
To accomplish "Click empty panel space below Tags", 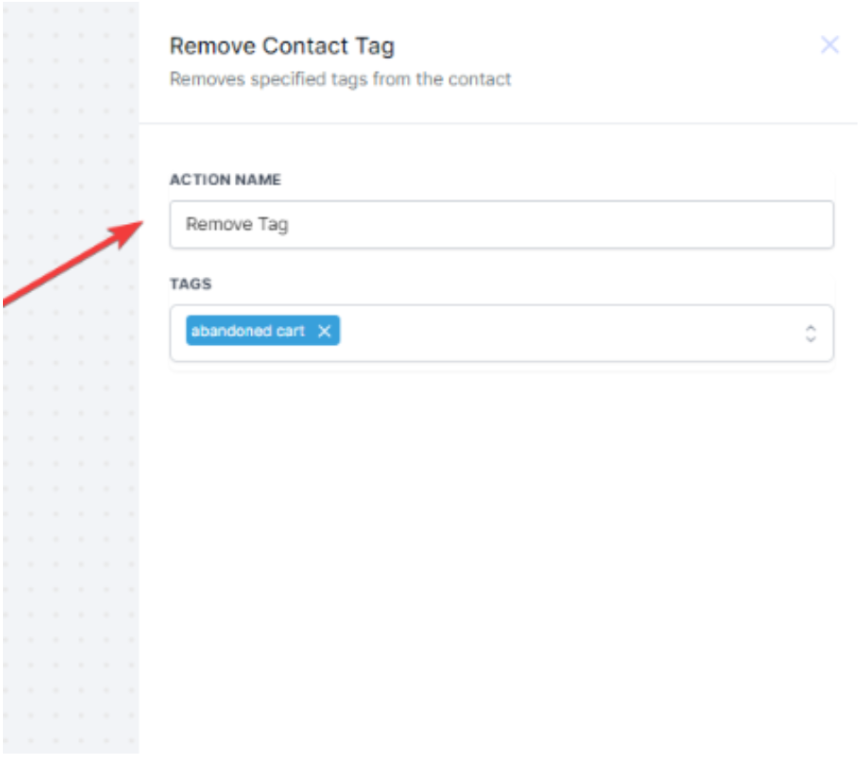I will click(500, 550).
